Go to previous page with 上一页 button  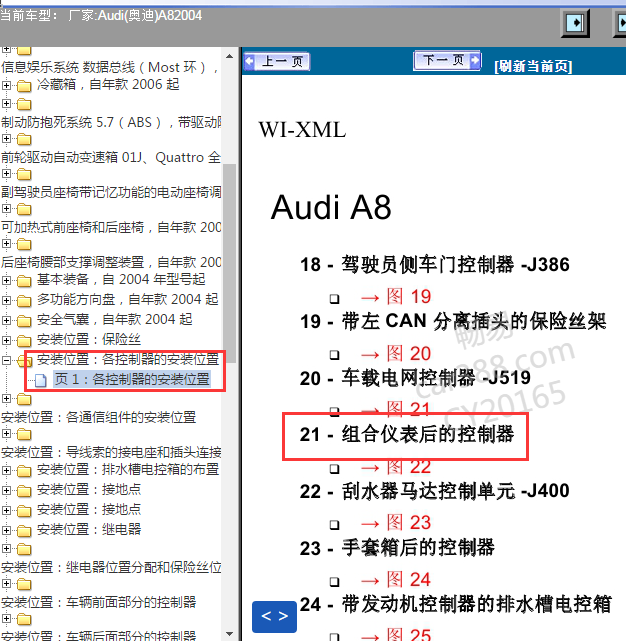(x=277, y=62)
